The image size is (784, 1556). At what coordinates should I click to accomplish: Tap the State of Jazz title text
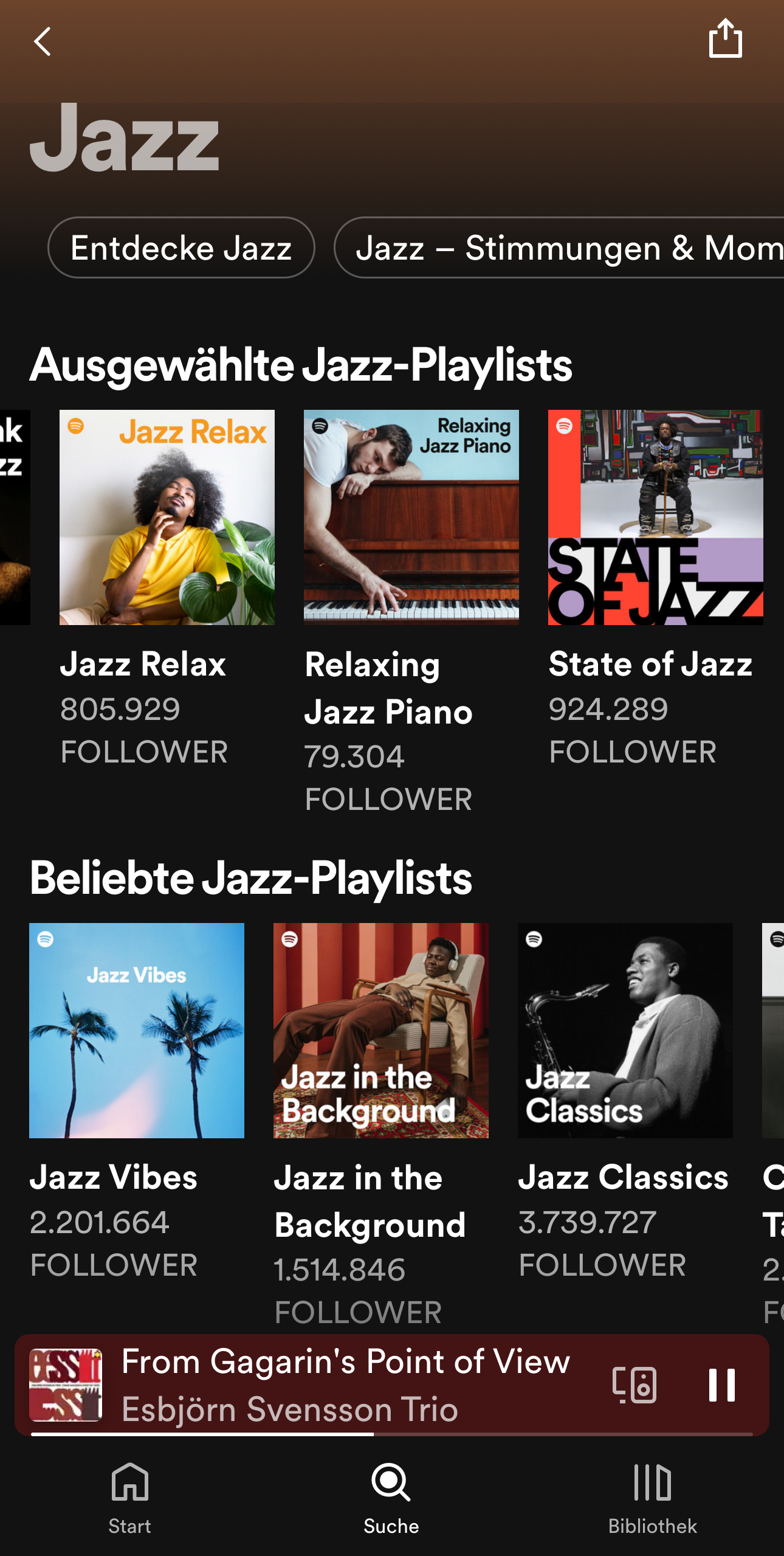coord(650,664)
